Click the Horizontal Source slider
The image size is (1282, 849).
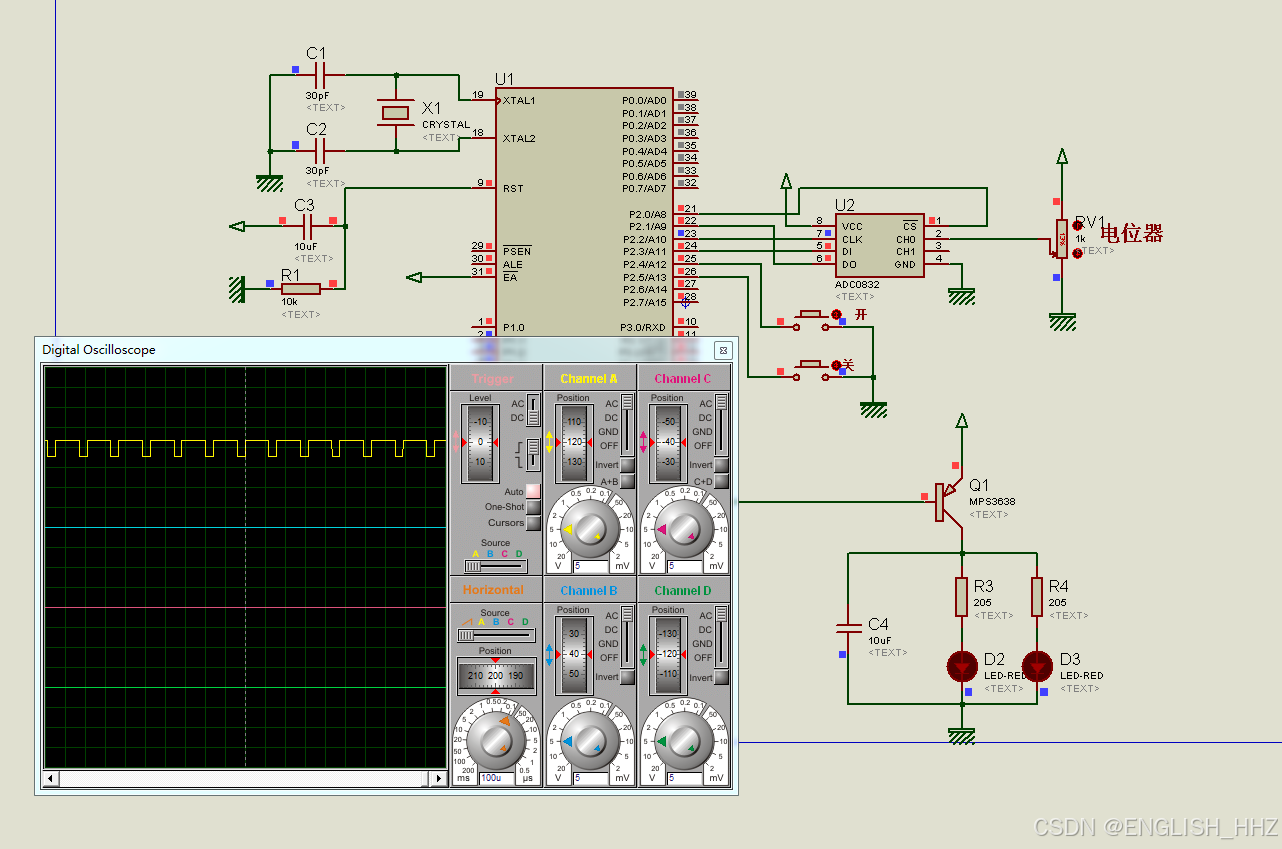click(x=496, y=635)
